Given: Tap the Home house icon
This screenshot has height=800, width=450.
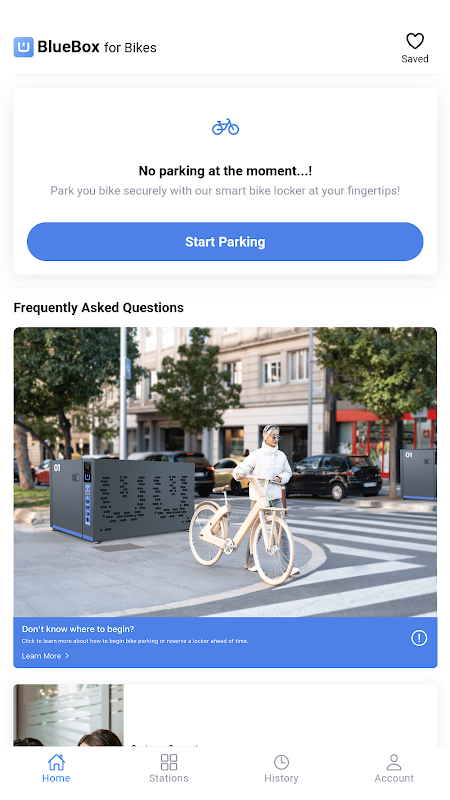Looking at the screenshot, I should [56, 762].
